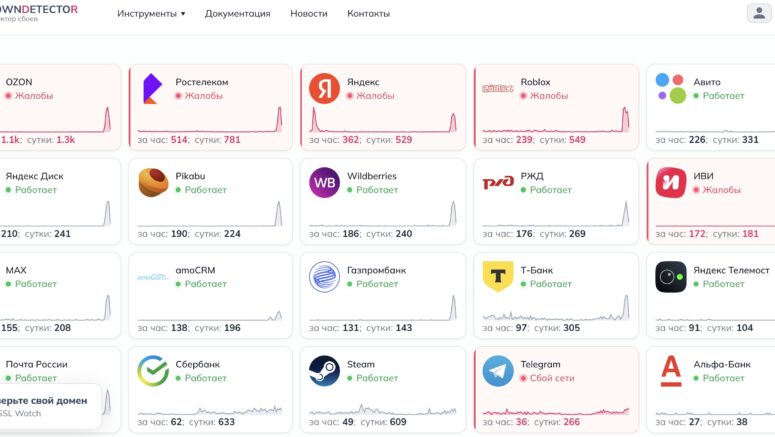Select the Sberbank green checkmark logo
The image size is (775, 437).
pyautogui.click(x=153, y=371)
